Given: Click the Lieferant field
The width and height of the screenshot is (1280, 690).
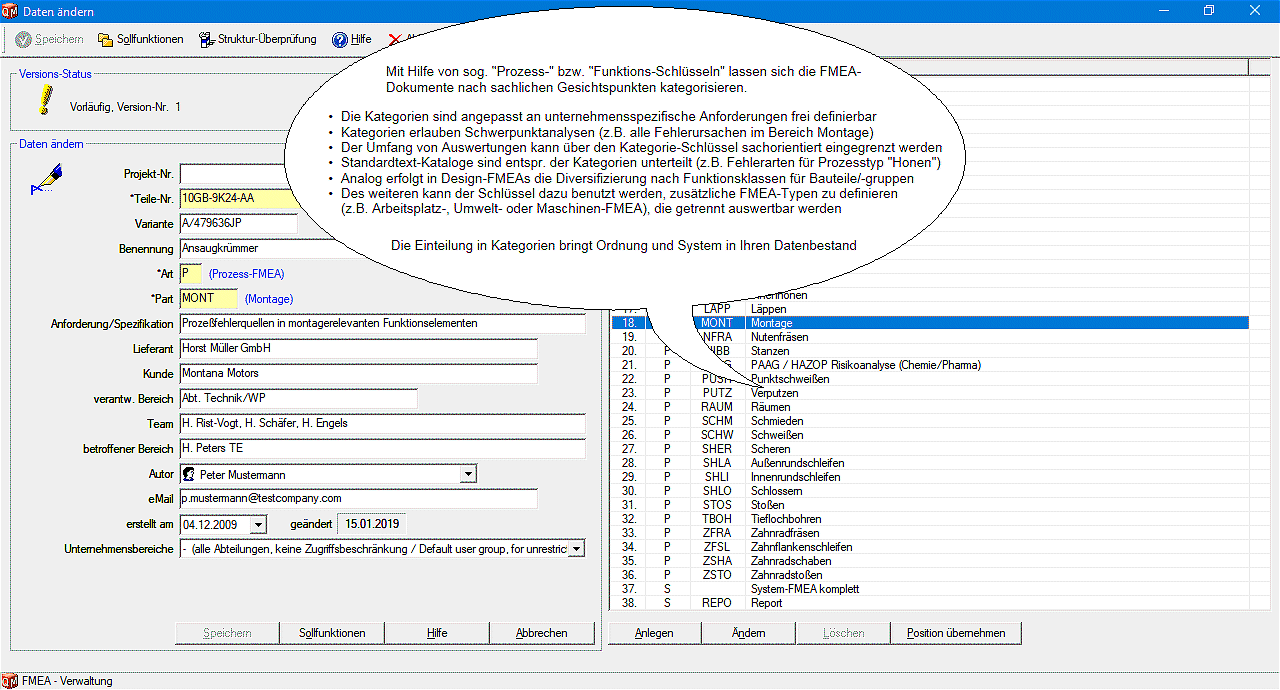Looking at the screenshot, I should [x=358, y=349].
